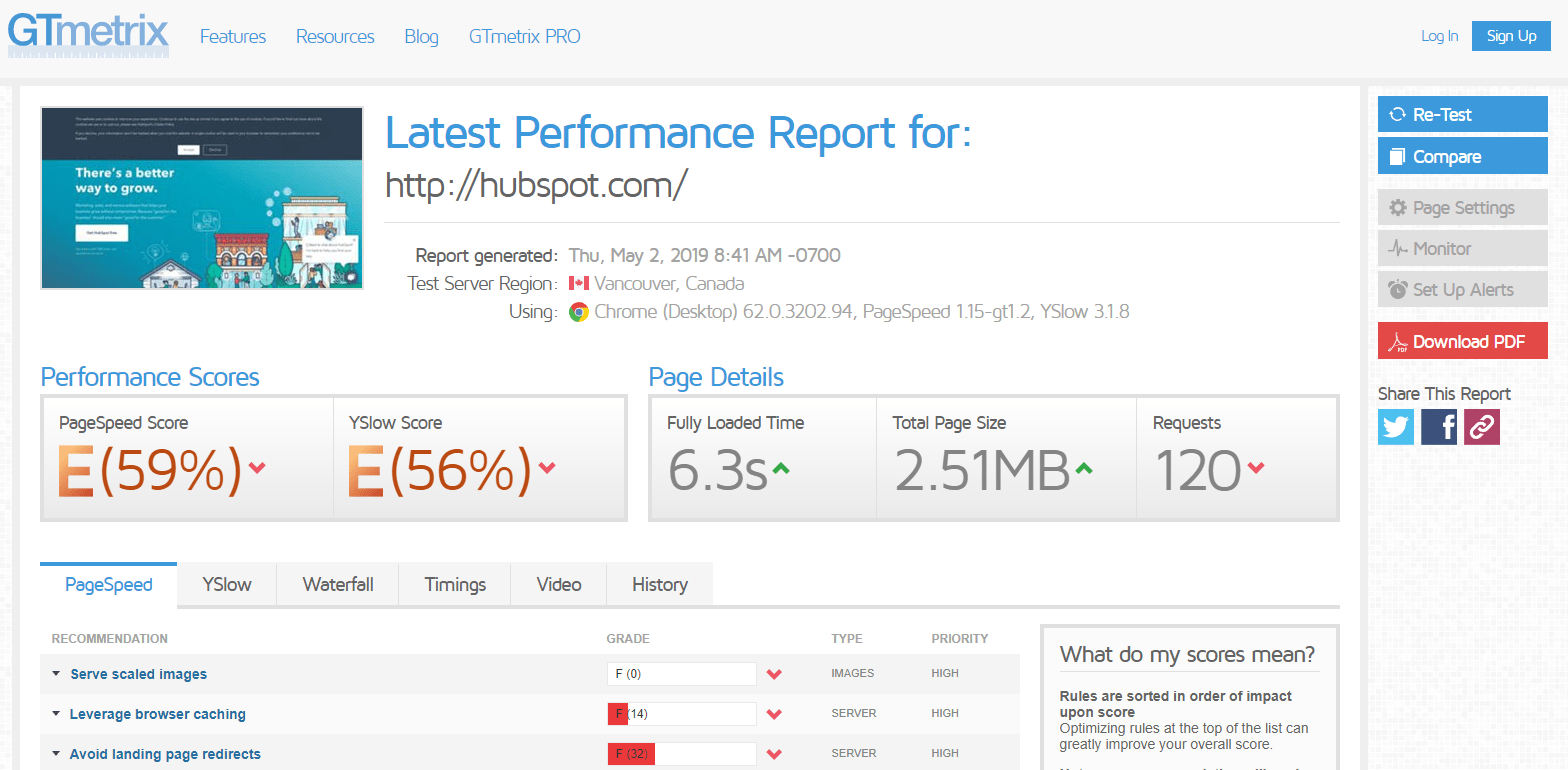The height and width of the screenshot is (770, 1568).
Task: Open Serve scaled images recommendation
Action: click(x=139, y=674)
